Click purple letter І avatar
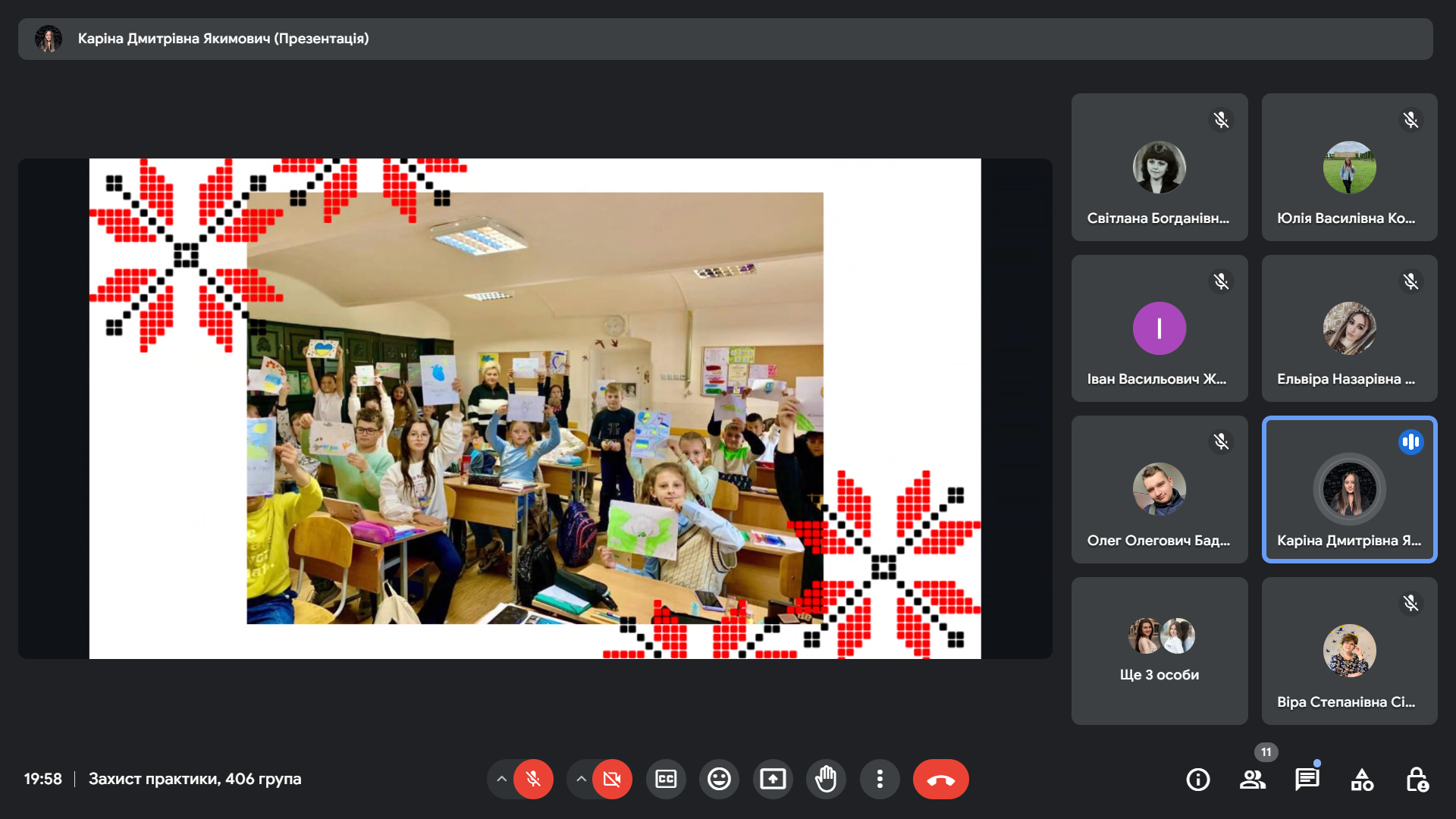The width and height of the screenshot is (1456, 819). [1159, 328]
